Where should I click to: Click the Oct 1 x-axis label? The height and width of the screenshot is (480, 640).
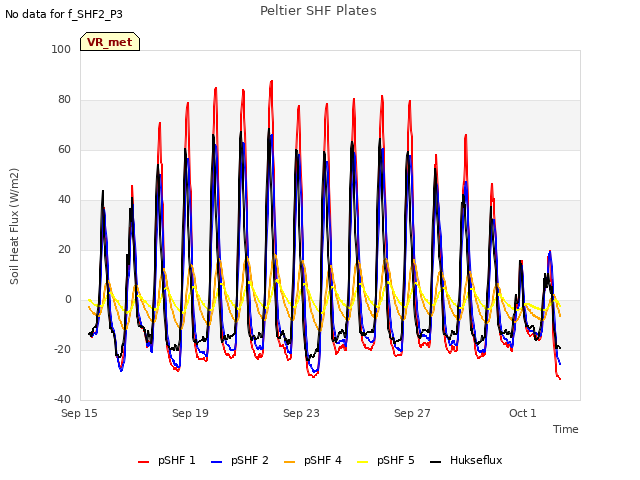522,413
